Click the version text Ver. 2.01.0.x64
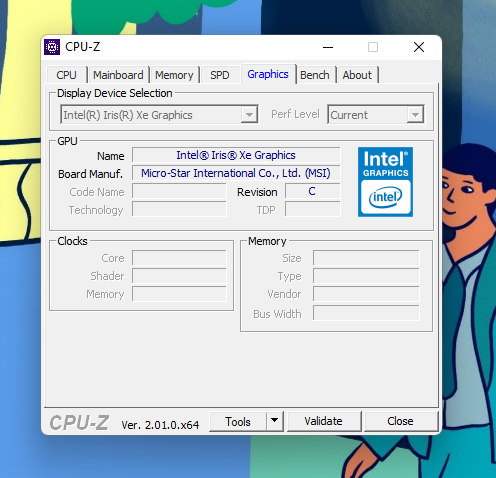This screenshot has width=496, height=478. click(x=160, y=425)
